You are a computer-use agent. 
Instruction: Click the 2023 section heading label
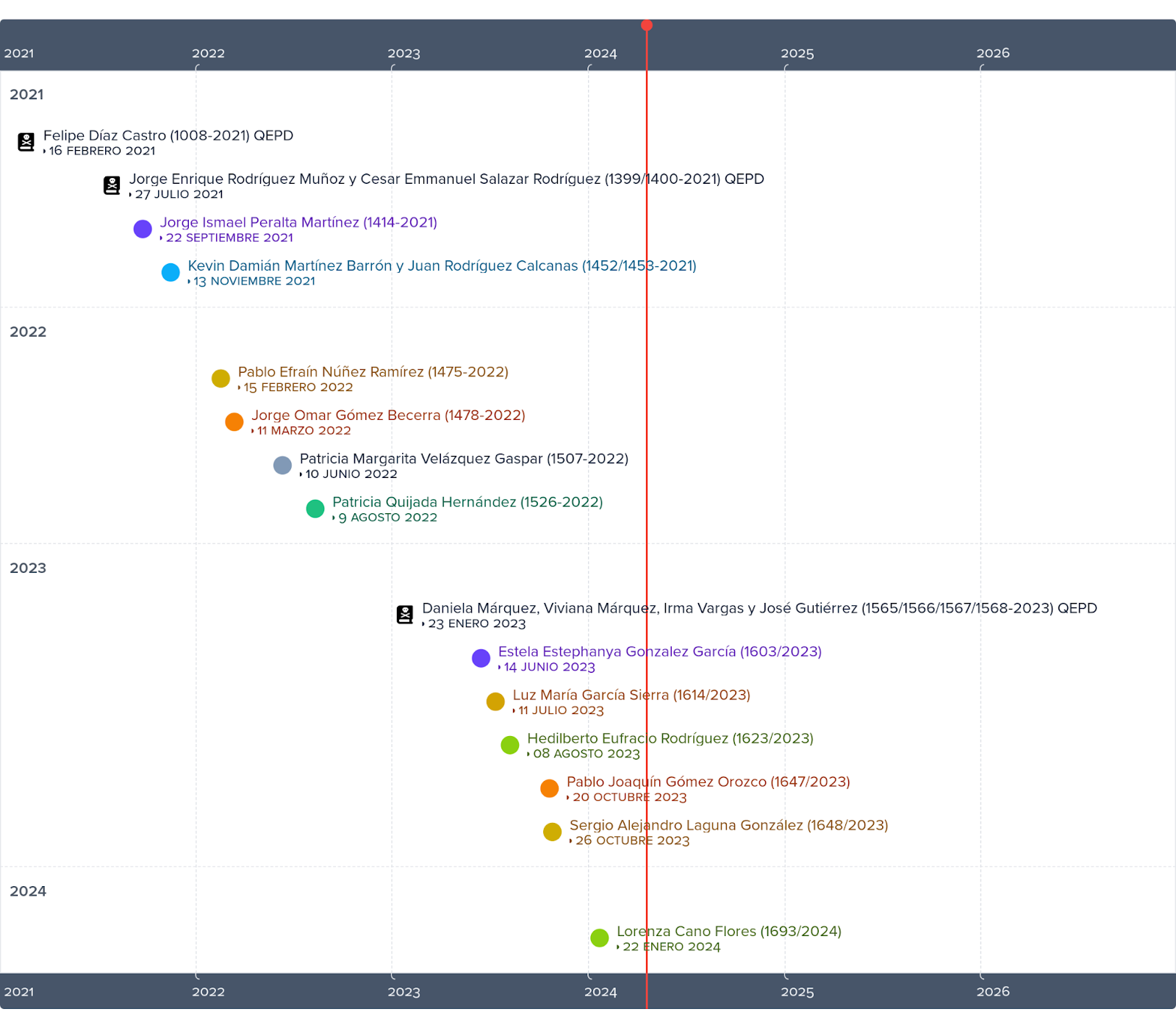coord(28,568)
